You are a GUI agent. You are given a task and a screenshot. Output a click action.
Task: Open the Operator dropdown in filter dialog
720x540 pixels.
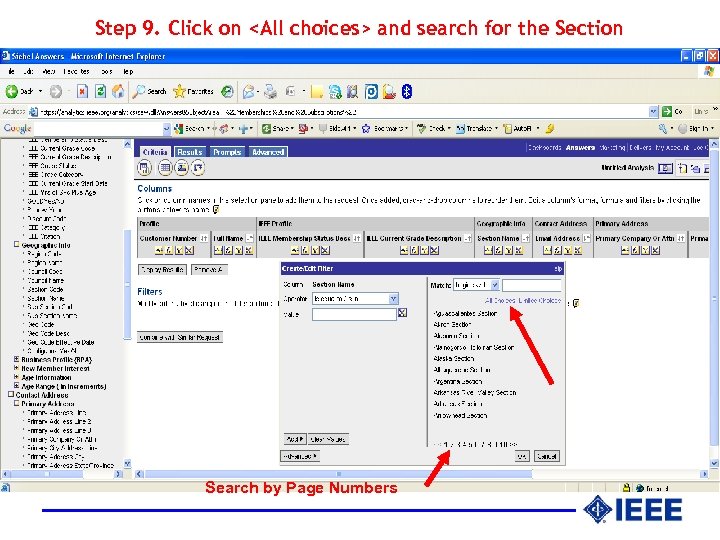[393, 299]
